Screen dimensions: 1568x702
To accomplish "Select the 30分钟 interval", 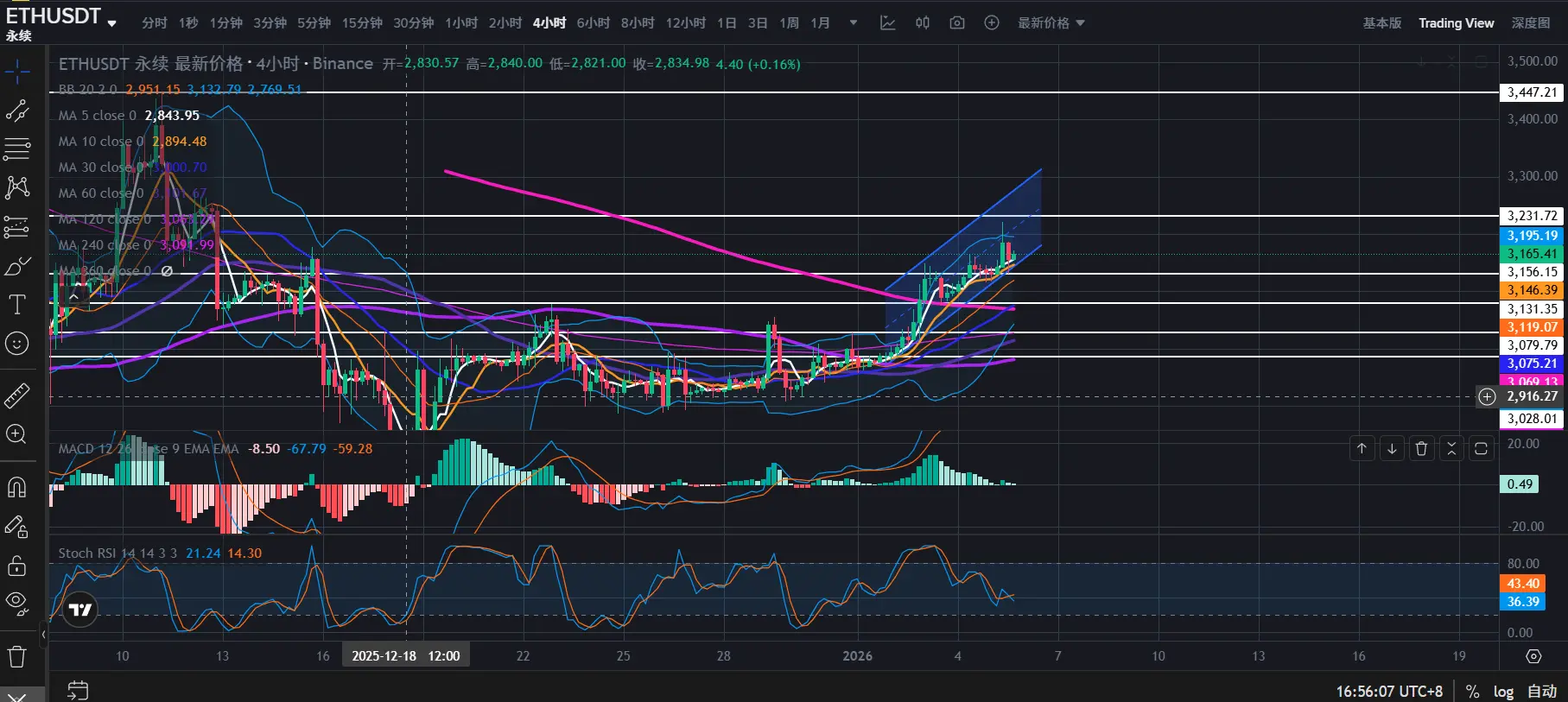I will [x=414, y=23].
